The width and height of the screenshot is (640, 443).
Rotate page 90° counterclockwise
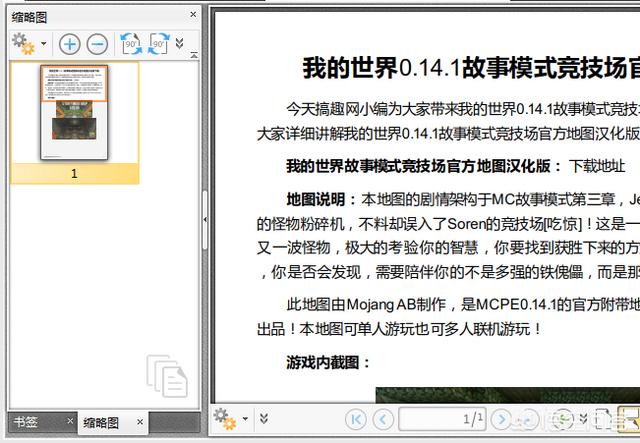click(130, 43)
